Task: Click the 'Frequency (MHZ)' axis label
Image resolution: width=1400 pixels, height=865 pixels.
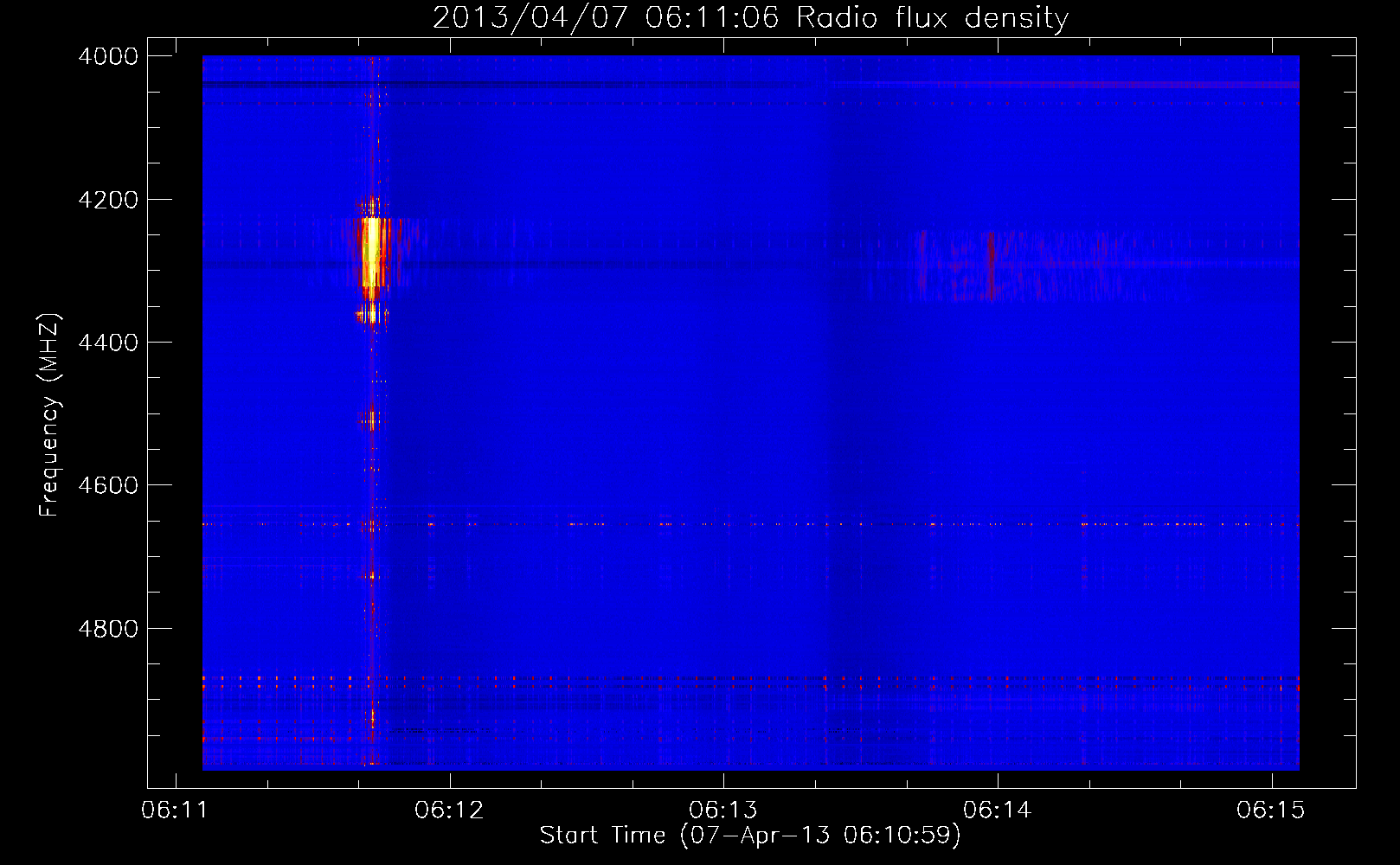Action: point(50,415)
